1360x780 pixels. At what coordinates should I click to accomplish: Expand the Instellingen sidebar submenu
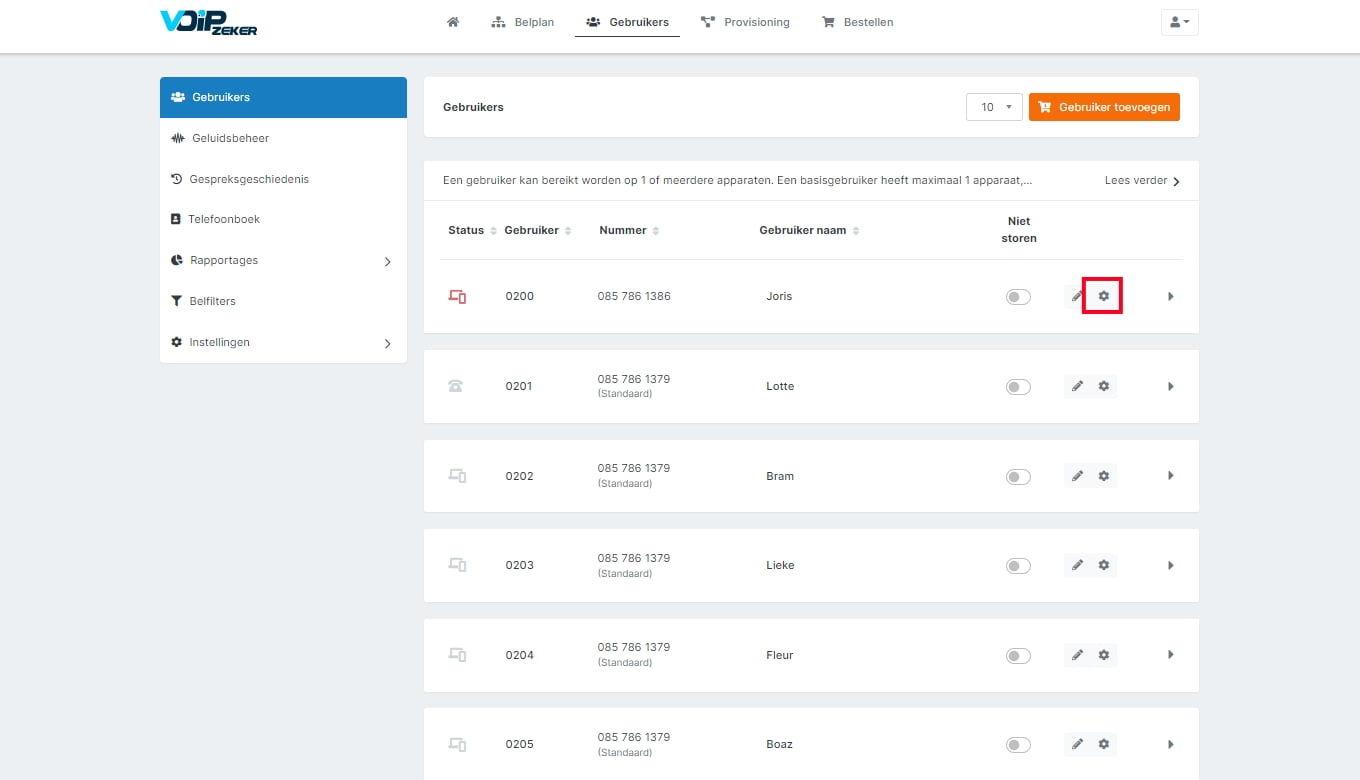(x=388, y=344)
